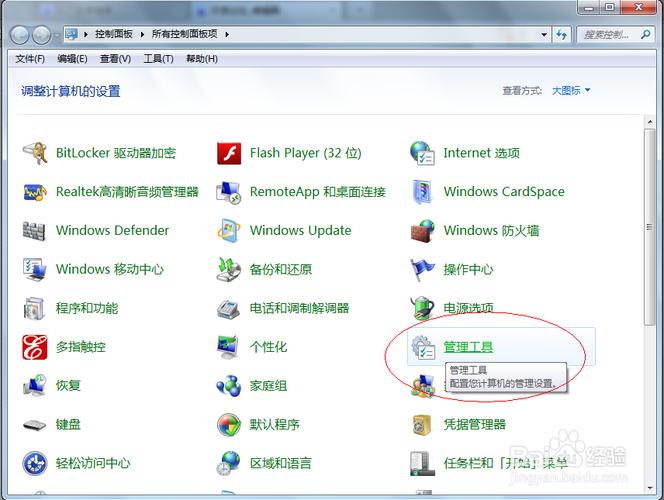The image size is (664, 500).
Task: Open 默认程序 icon
Action: tap(229, 425)
